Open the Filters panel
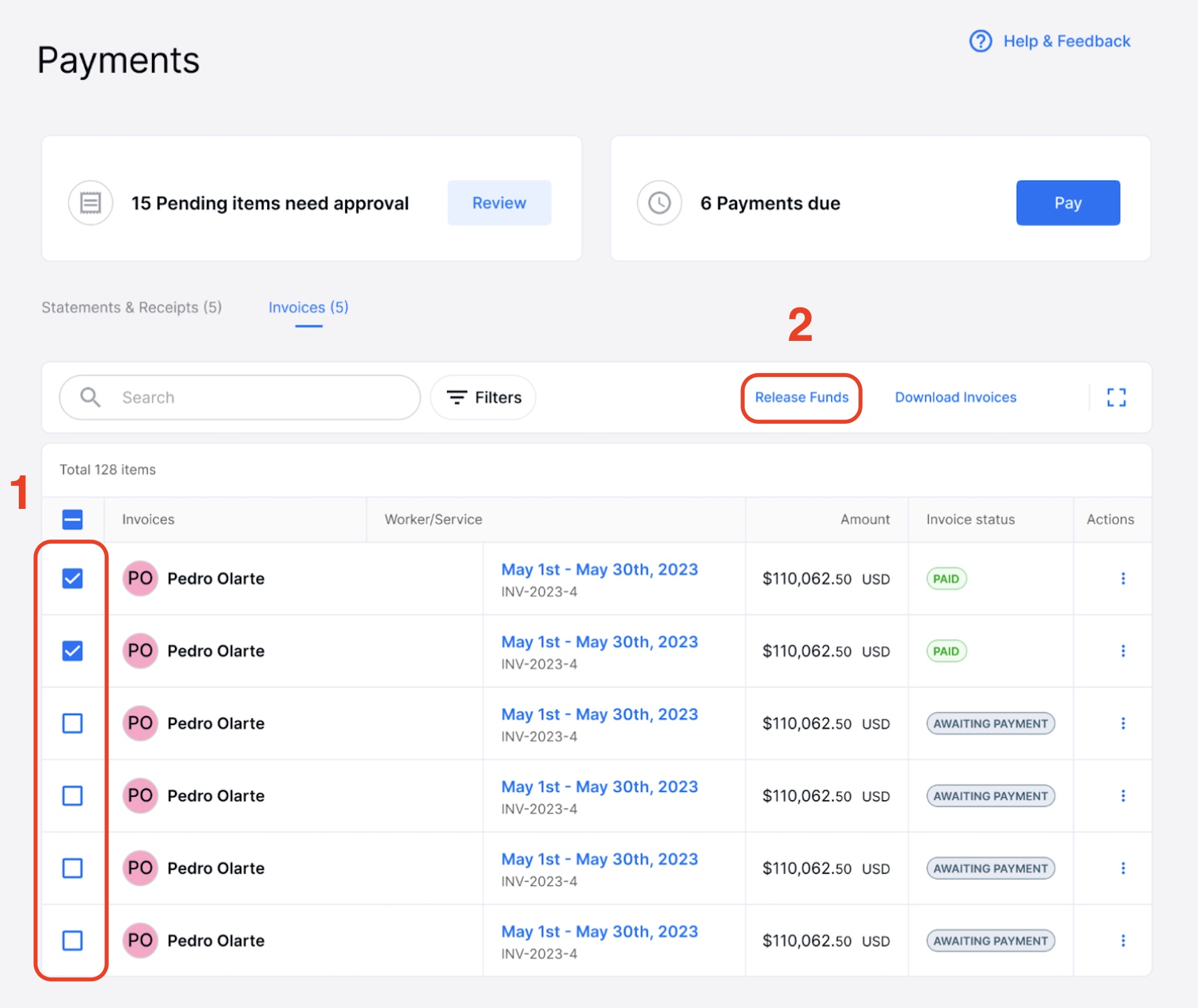This screenshot has width=1198, height=1008. (483, 397)
